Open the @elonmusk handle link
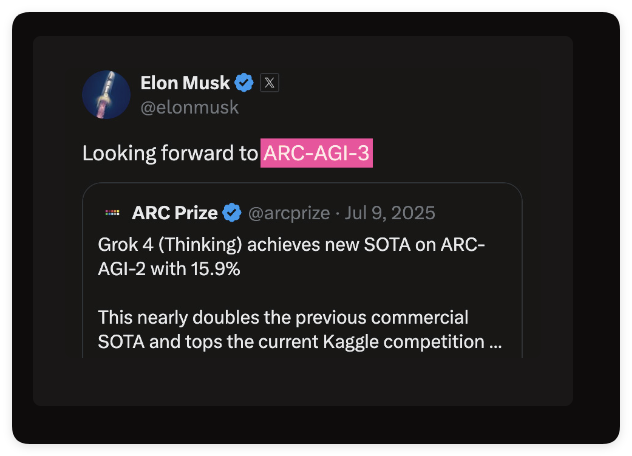The image size is (632, 456). [189, 107]
